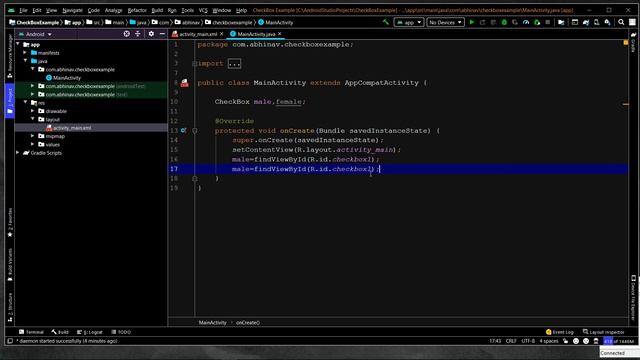Viewport: 640px width, 360px height.
Task: Open the Profiler gauge icon in toolbar
Action: pyautogui.click(x=526, y=22)
